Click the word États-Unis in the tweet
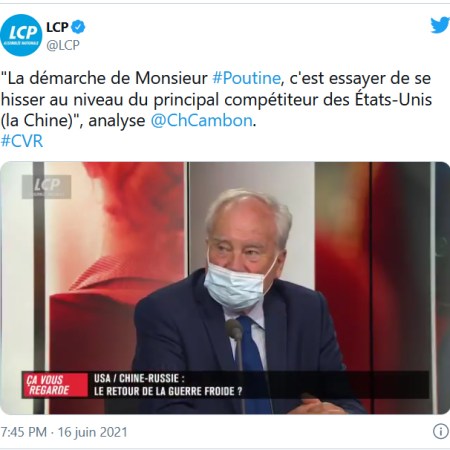450x450 pixels. pos(393,99)
